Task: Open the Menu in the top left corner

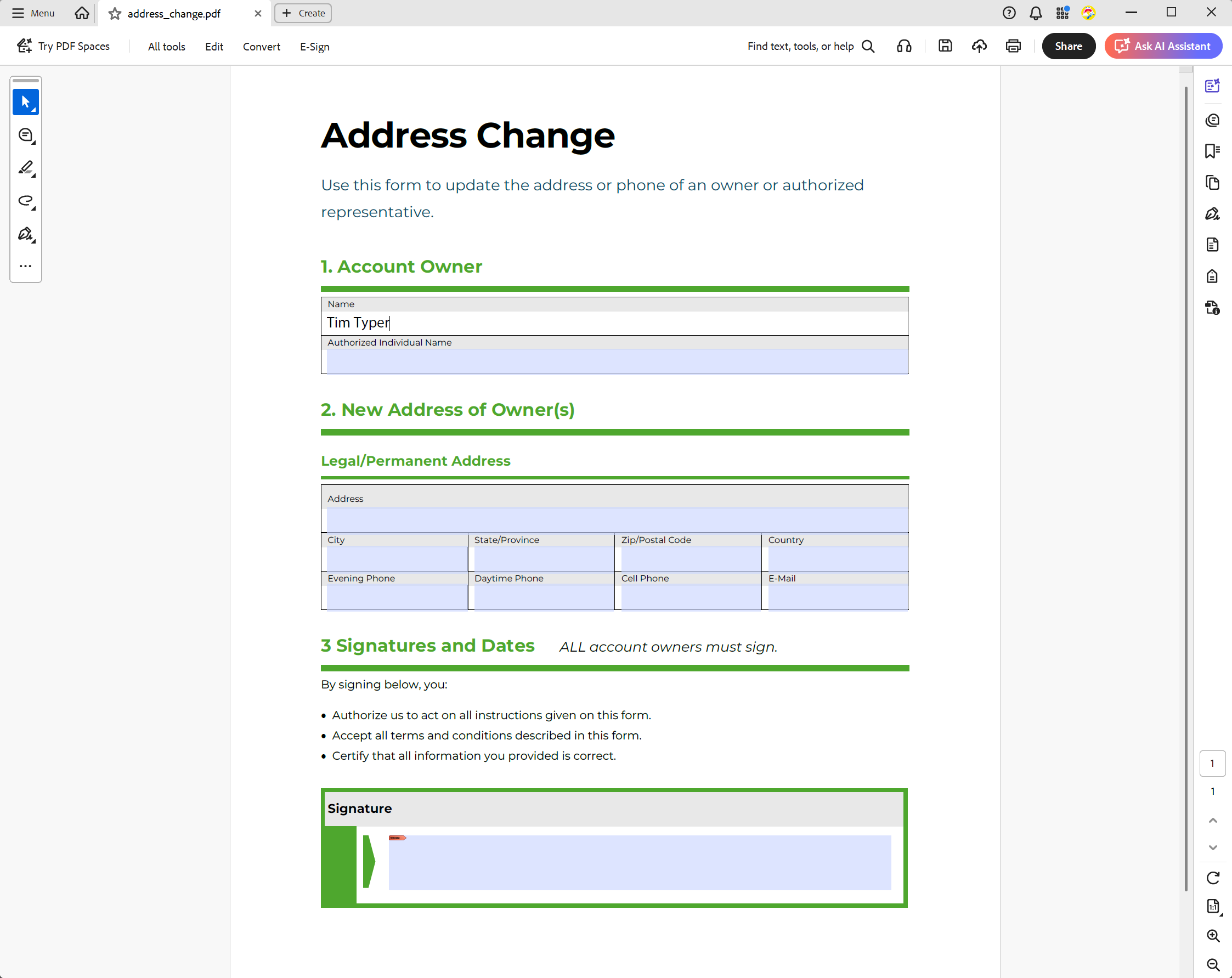Action: pyautogui.click(x=32, y=13)
